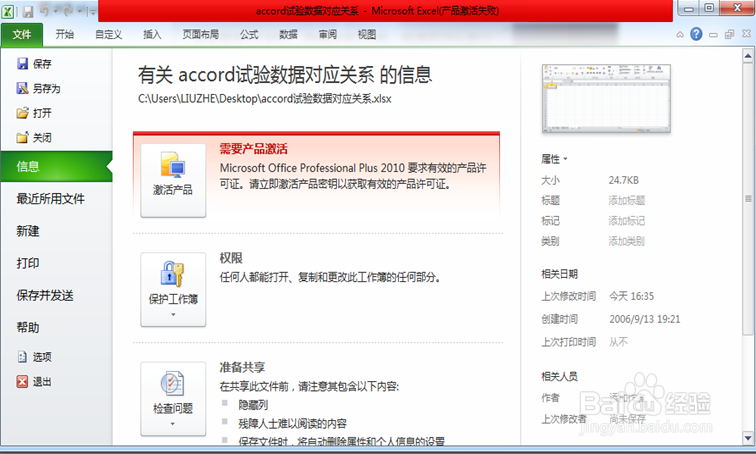Screen dimensions: 756x454
Task: Open the 审阅 (Review) tab
Action: [x=328, y=34]
